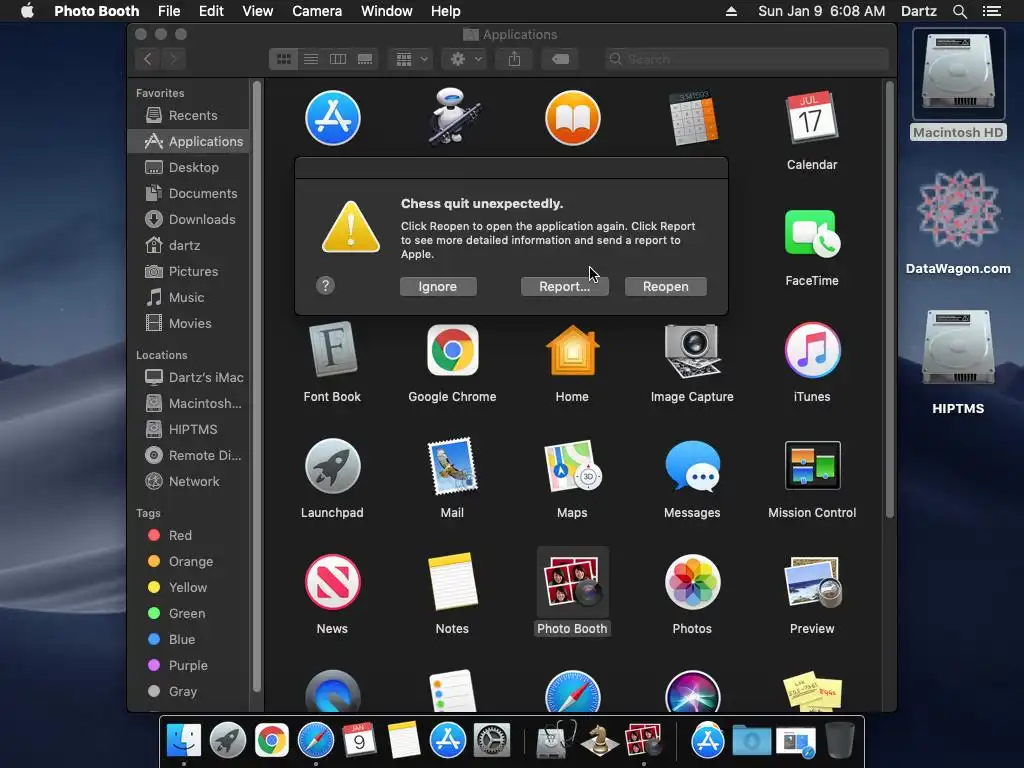Switch Finder to list view
Image resolution: width=1024 pixels, height=768 pixels.
click(311, 59)
